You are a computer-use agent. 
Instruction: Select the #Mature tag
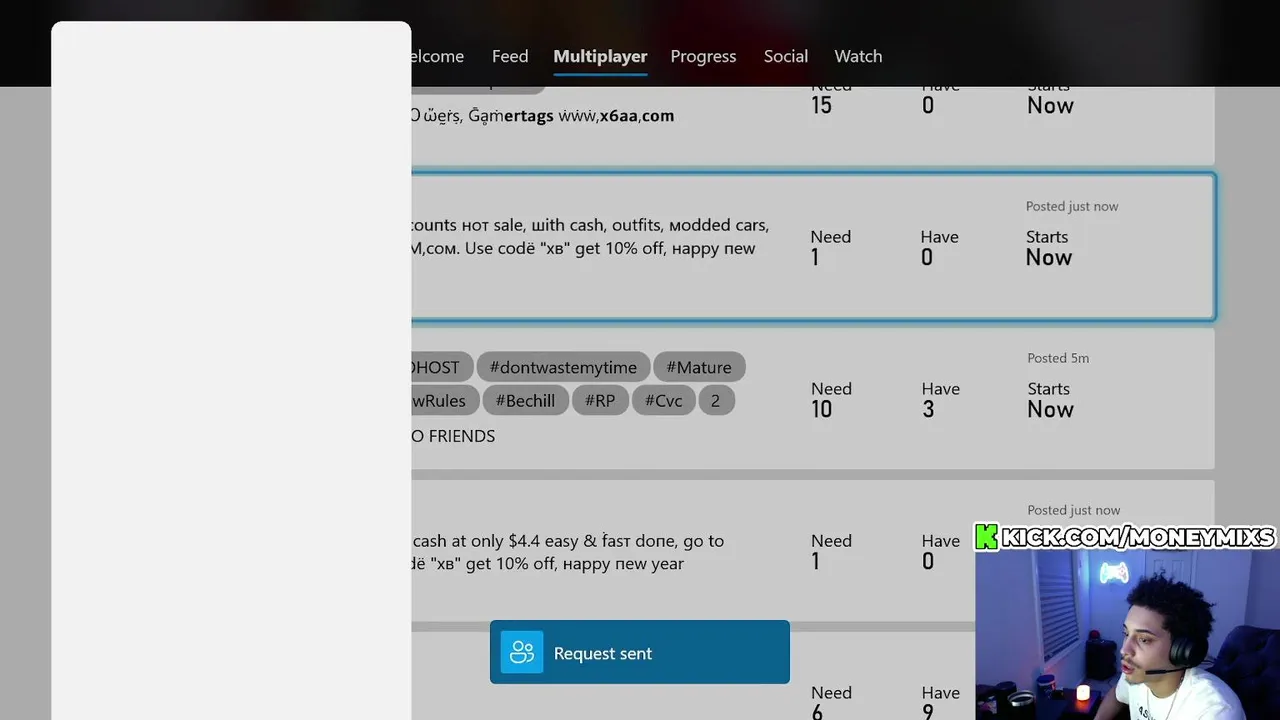pos(699,367)
